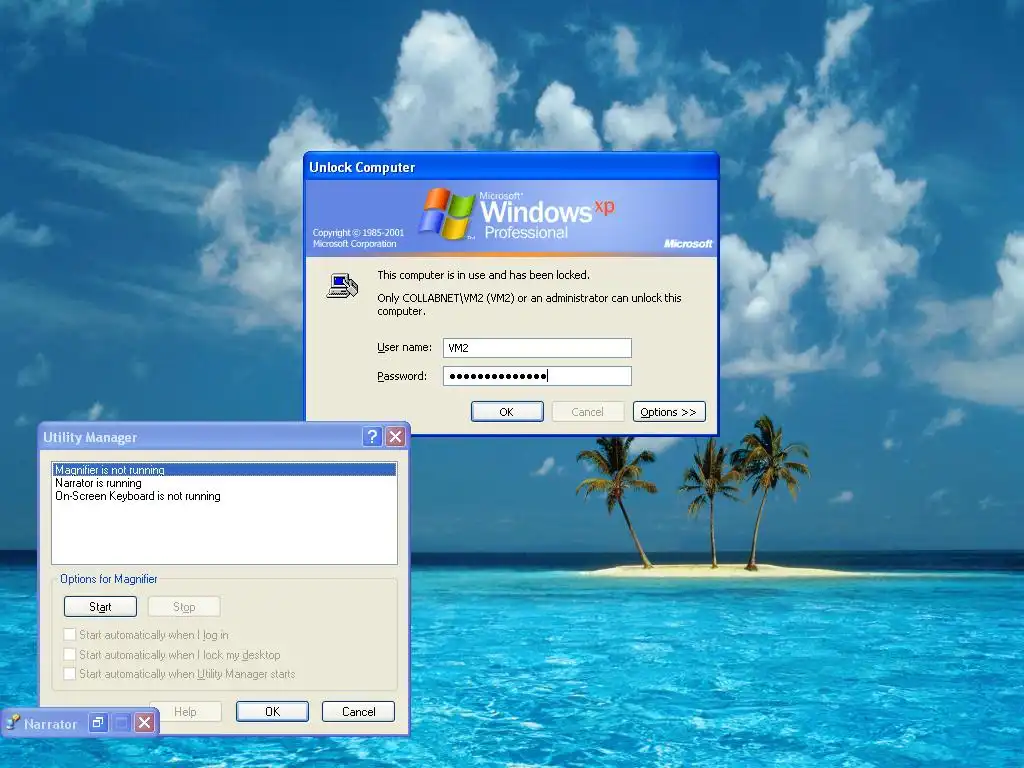This screenshot has height=768, width=1024.
Task: Tick 'Start automatically when Utility Manager starts'
Action: 70,673
